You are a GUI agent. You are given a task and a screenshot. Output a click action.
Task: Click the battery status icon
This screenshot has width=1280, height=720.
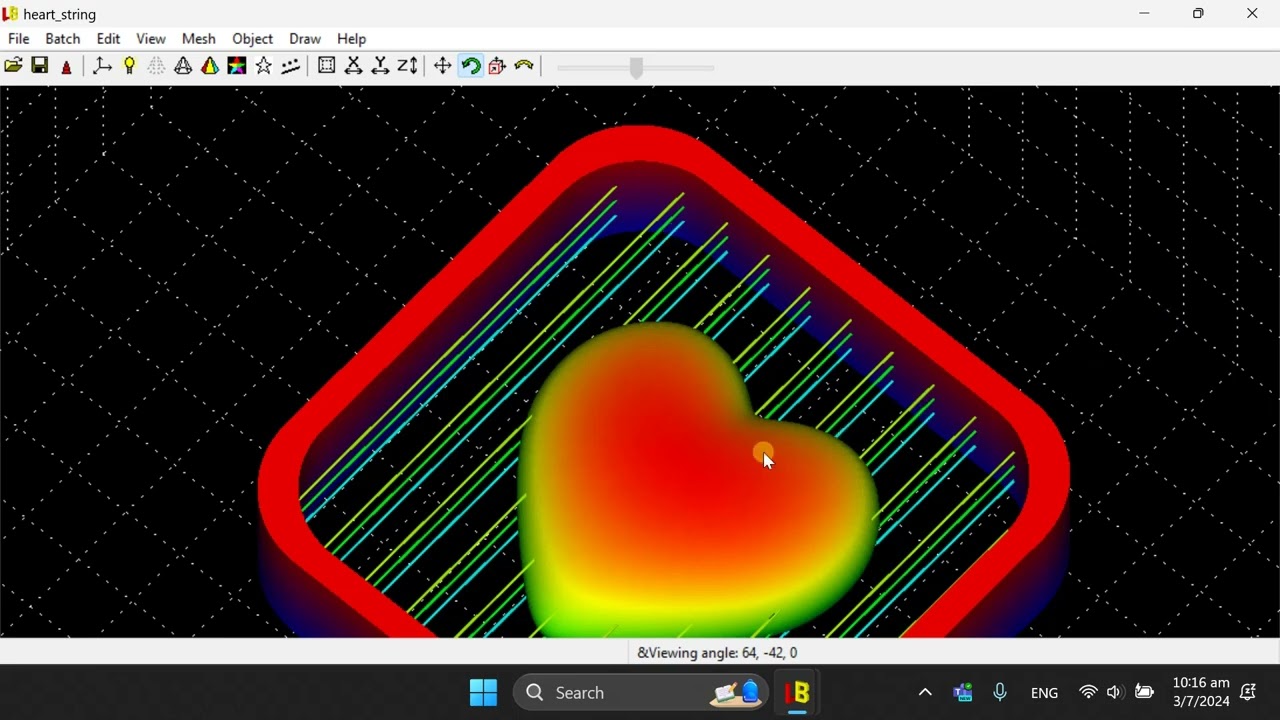[x=1145, y=692]
